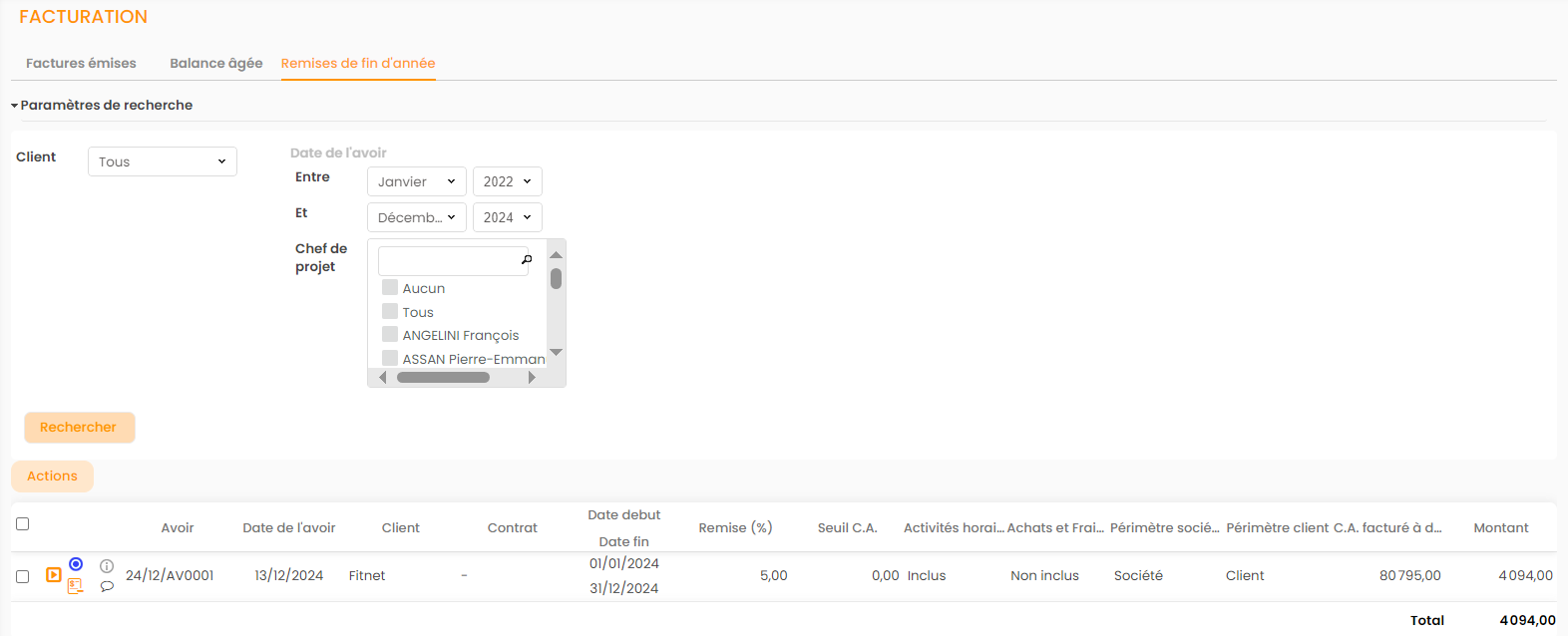1568x636 pixels.
Task: Open the 2024 end year dropdown
Action: (x=507, y=217)
